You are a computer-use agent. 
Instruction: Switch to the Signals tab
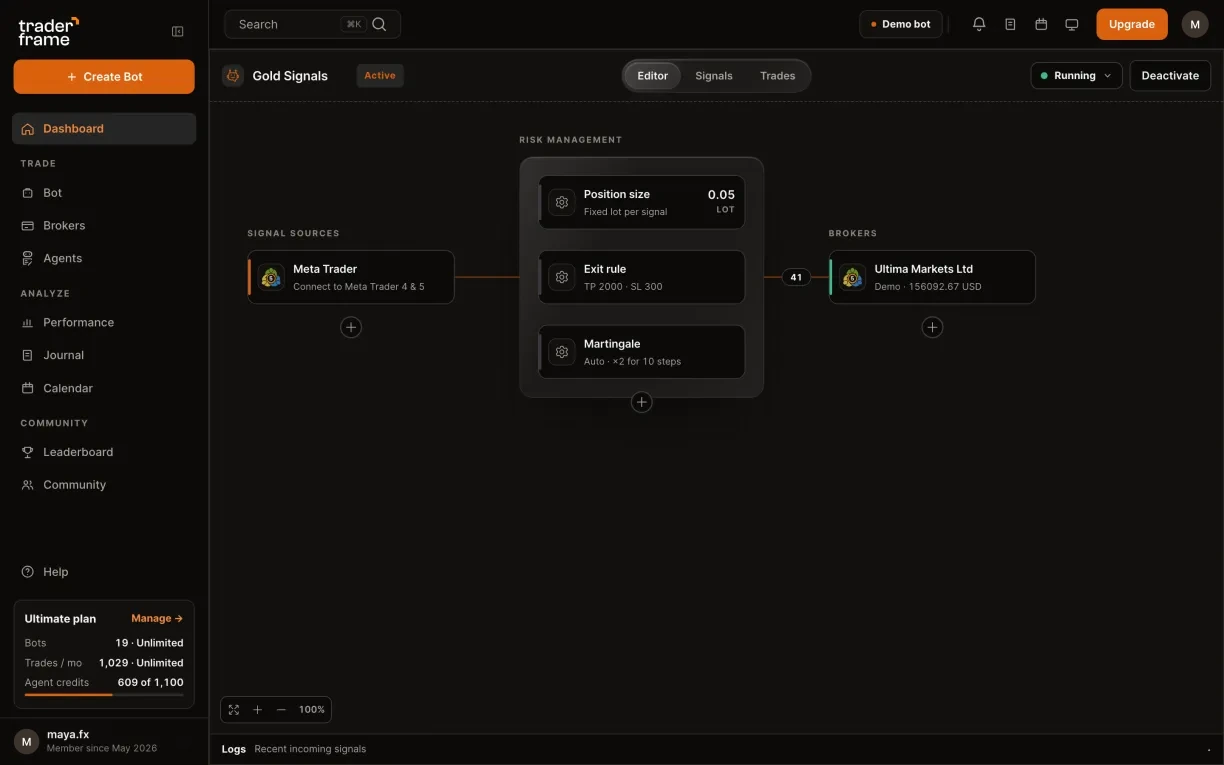tap(714, 76)
